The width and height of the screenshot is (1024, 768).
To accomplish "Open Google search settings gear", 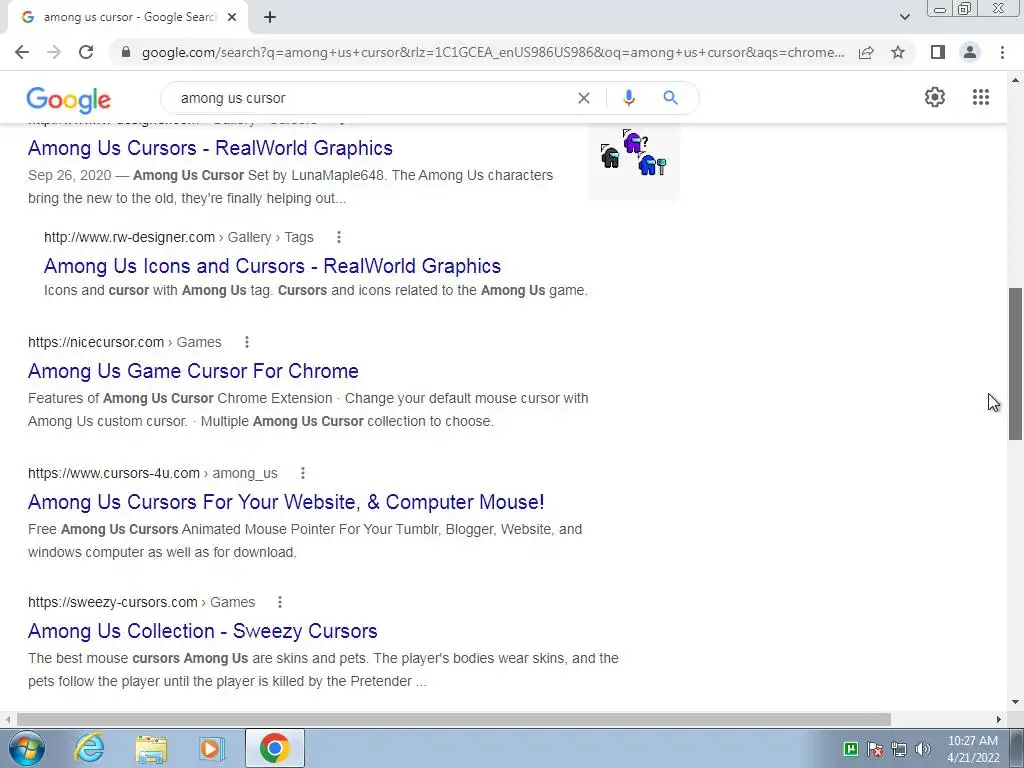I will pos(935,97).
